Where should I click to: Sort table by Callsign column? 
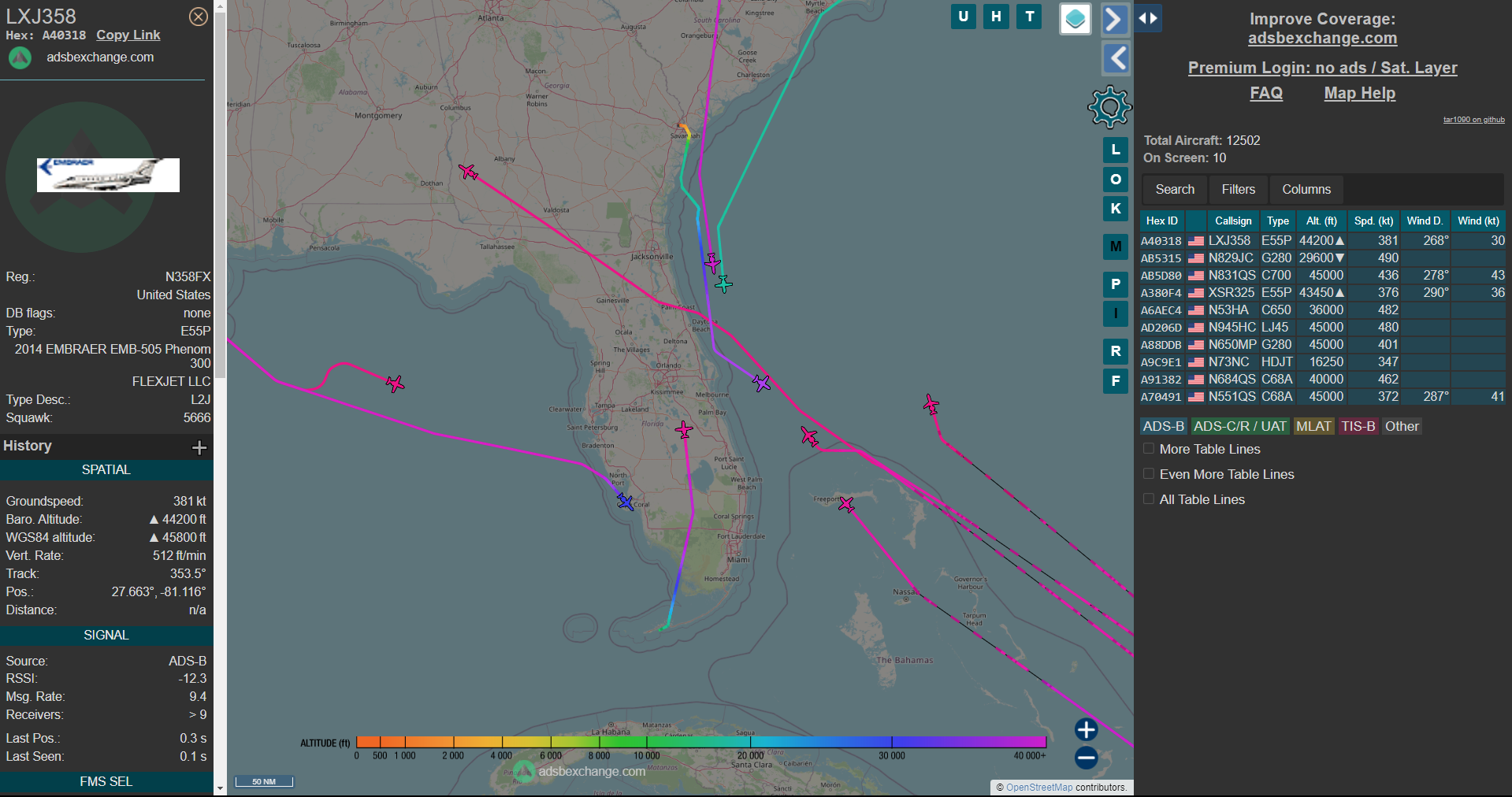[1233, 221]
